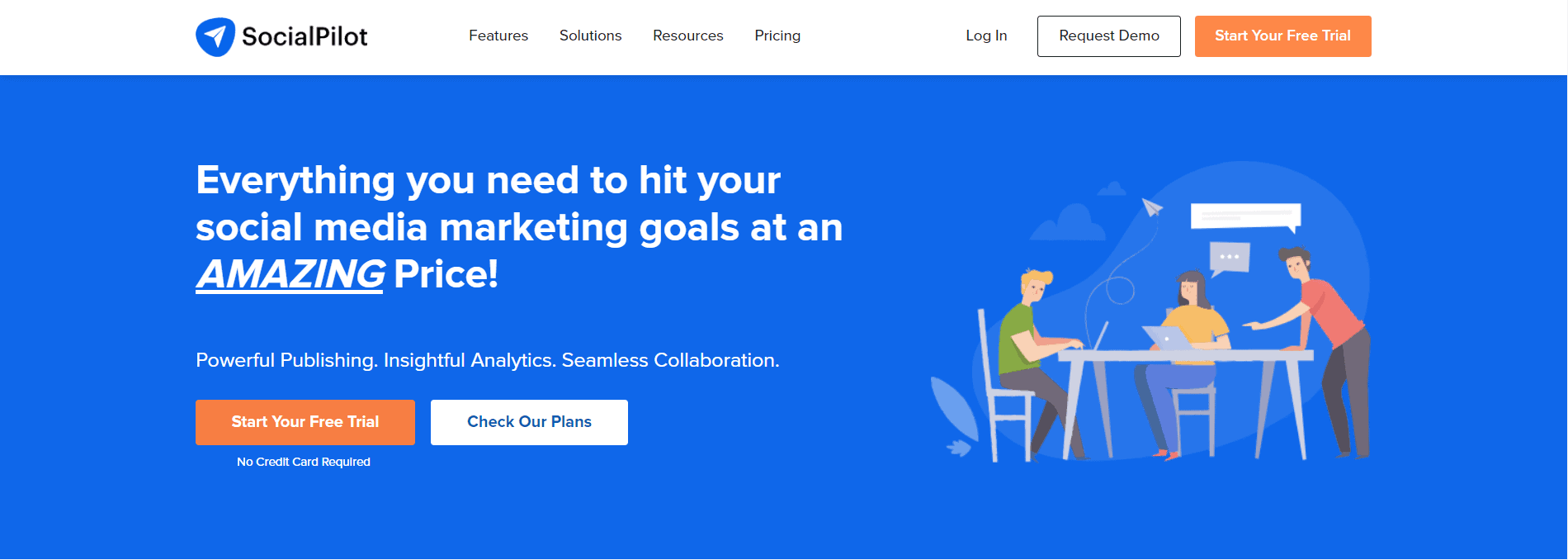
Task: Click Start Your Free Trial in the header
Action: coord(1282,36)
